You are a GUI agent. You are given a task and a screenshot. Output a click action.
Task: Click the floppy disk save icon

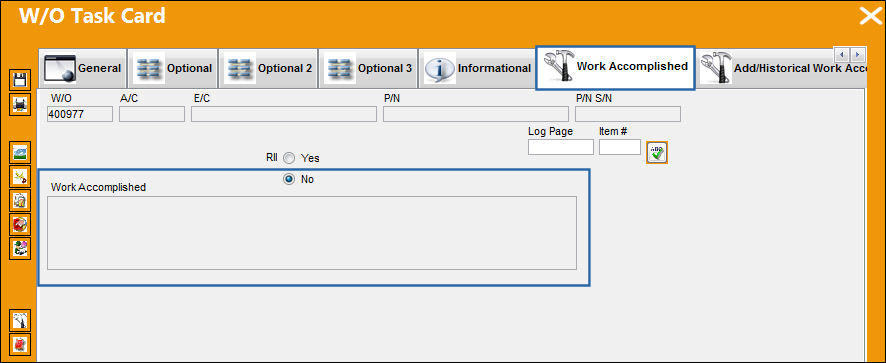[x=20, y=80]
